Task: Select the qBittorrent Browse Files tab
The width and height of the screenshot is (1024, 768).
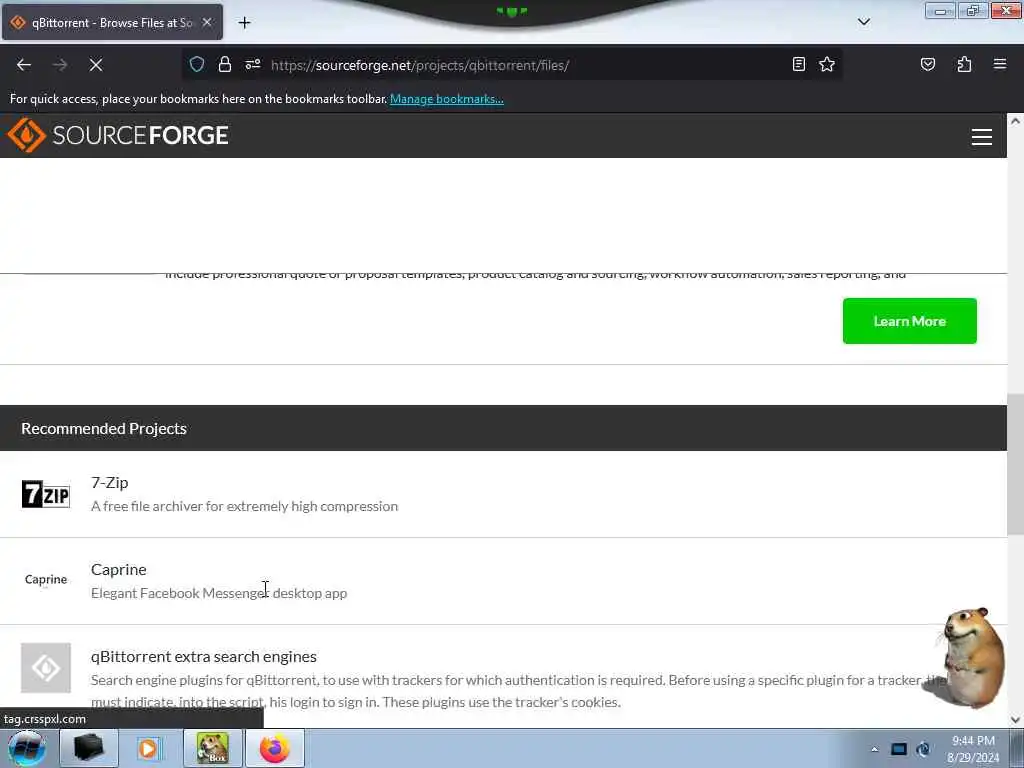Action: click(x=112, y=22)
